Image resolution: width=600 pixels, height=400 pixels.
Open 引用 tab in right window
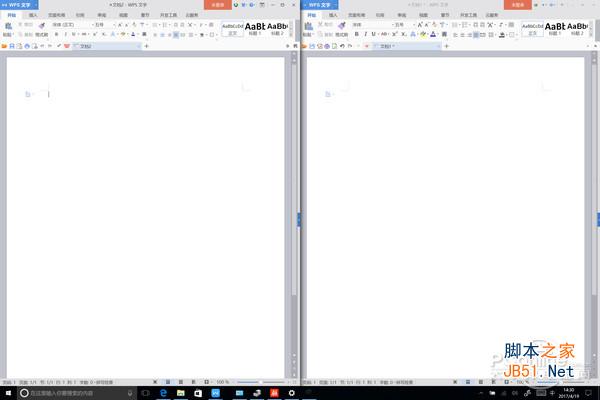pyautogui.click(x=380, y=15)
